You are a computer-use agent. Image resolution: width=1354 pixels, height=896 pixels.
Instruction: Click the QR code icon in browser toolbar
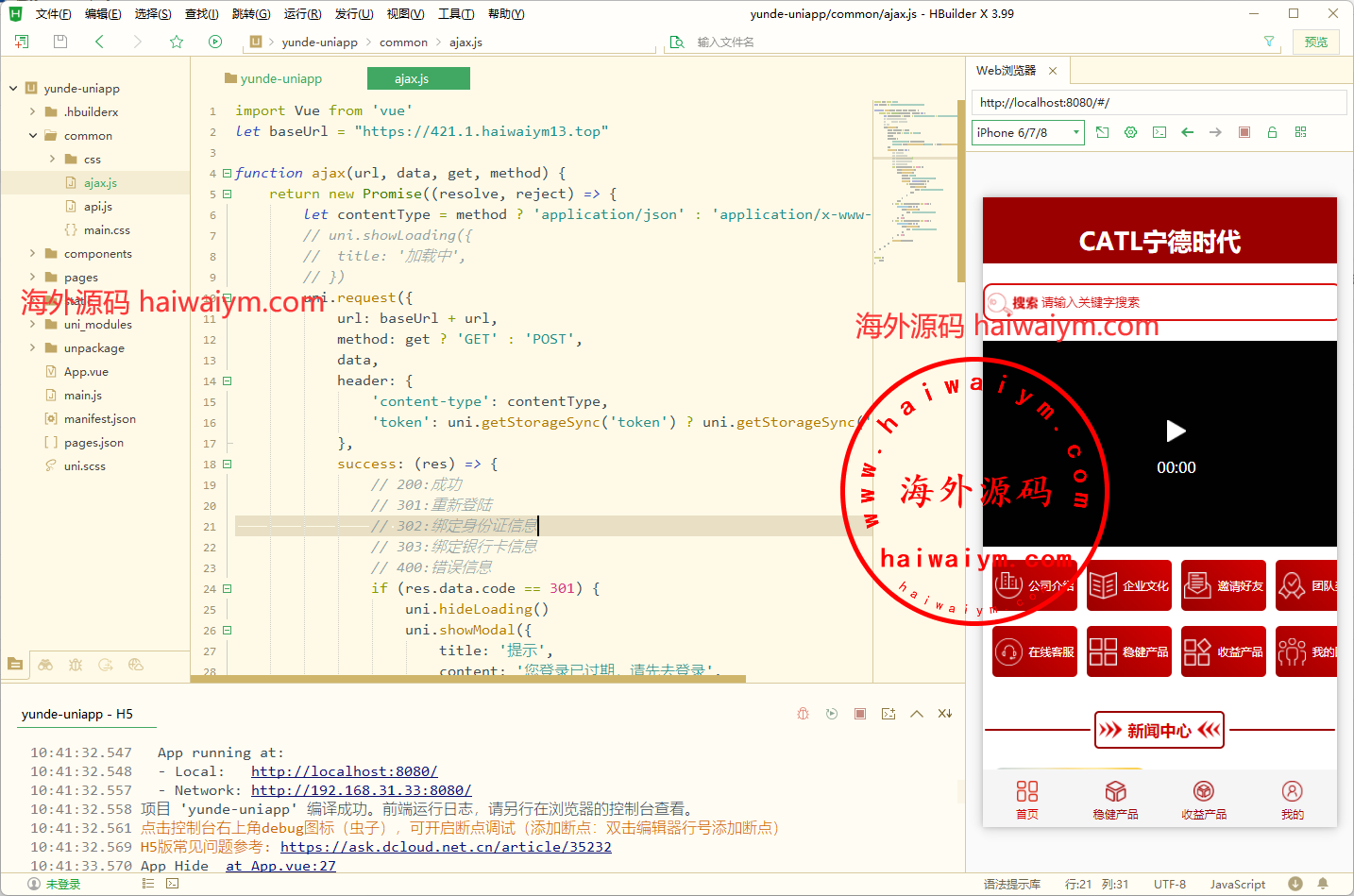(x=1300, y=132)
